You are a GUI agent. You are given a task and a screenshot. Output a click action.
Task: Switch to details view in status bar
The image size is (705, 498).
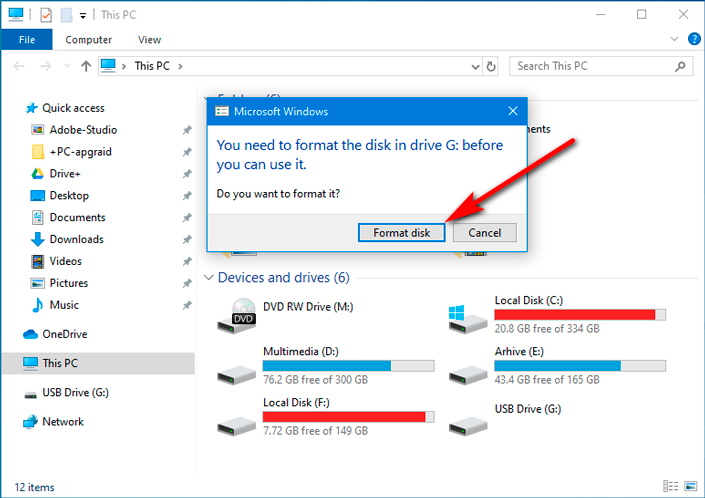click(670, 486)
